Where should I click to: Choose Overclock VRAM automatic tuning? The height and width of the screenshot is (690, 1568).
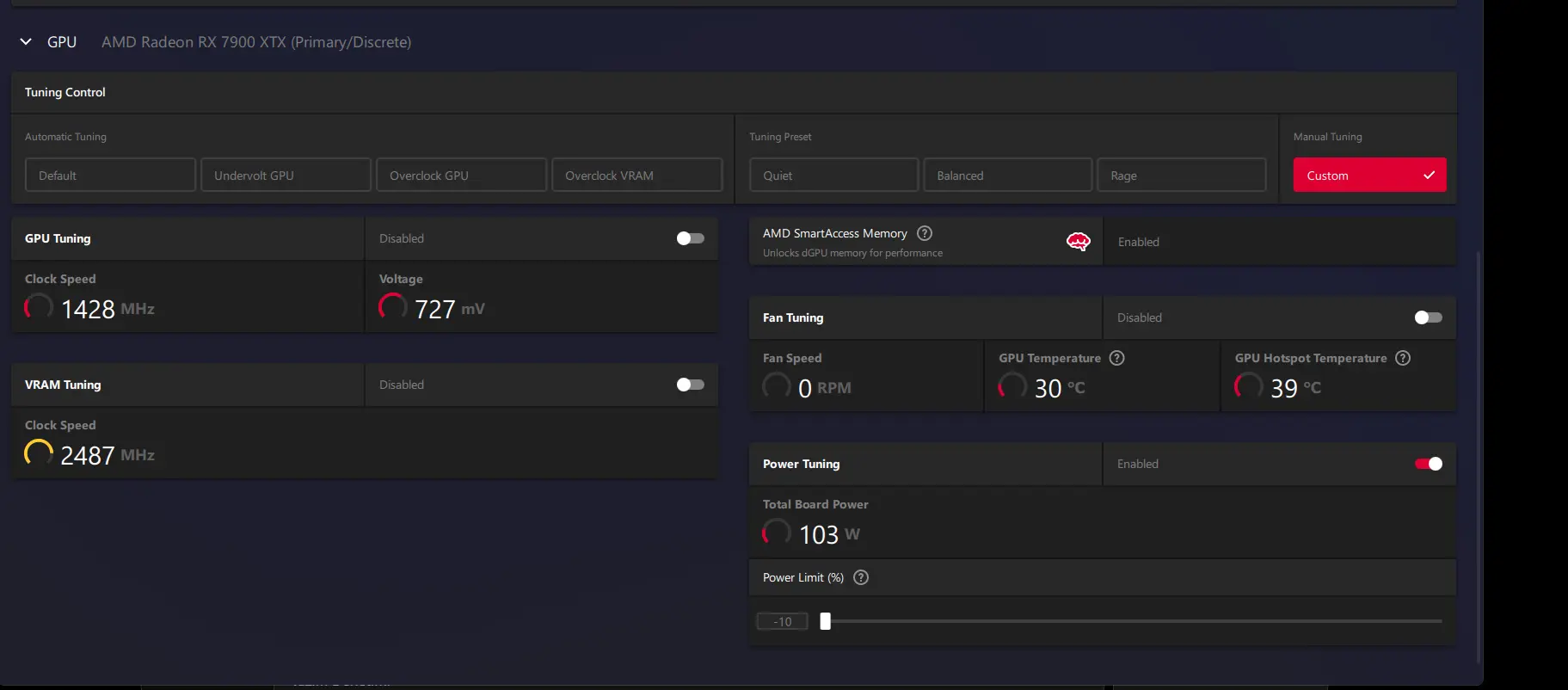coord(636,175)
